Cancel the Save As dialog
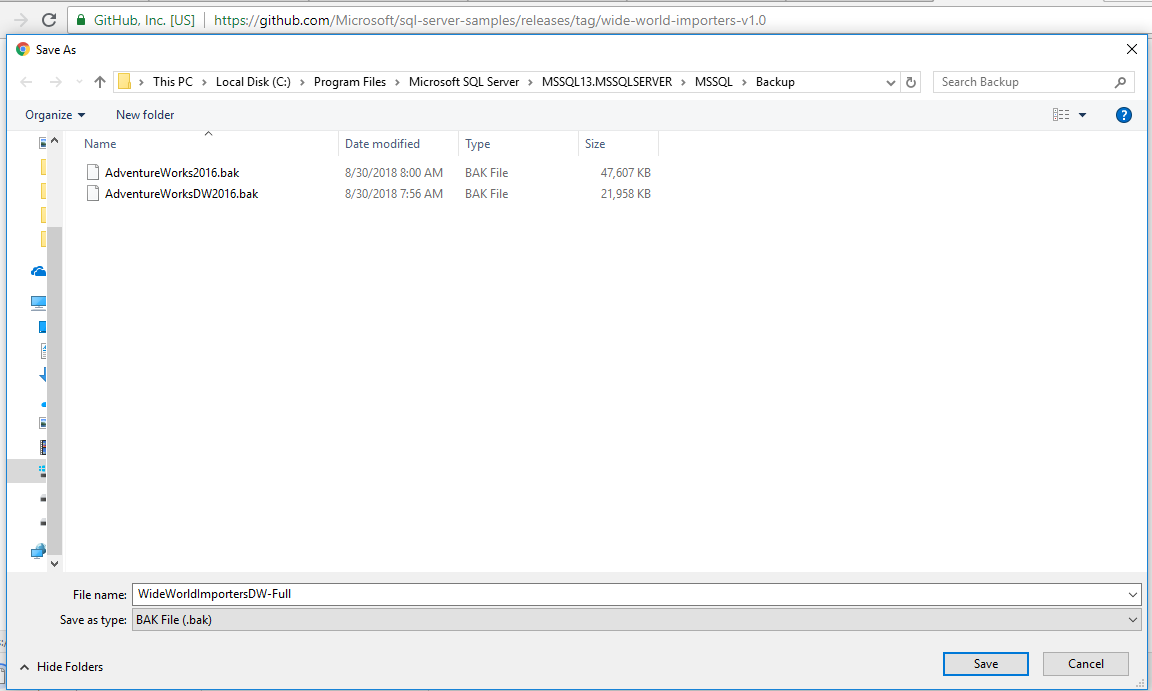The height and width of the screenshot is (691, 1152). pos(1085,664)
